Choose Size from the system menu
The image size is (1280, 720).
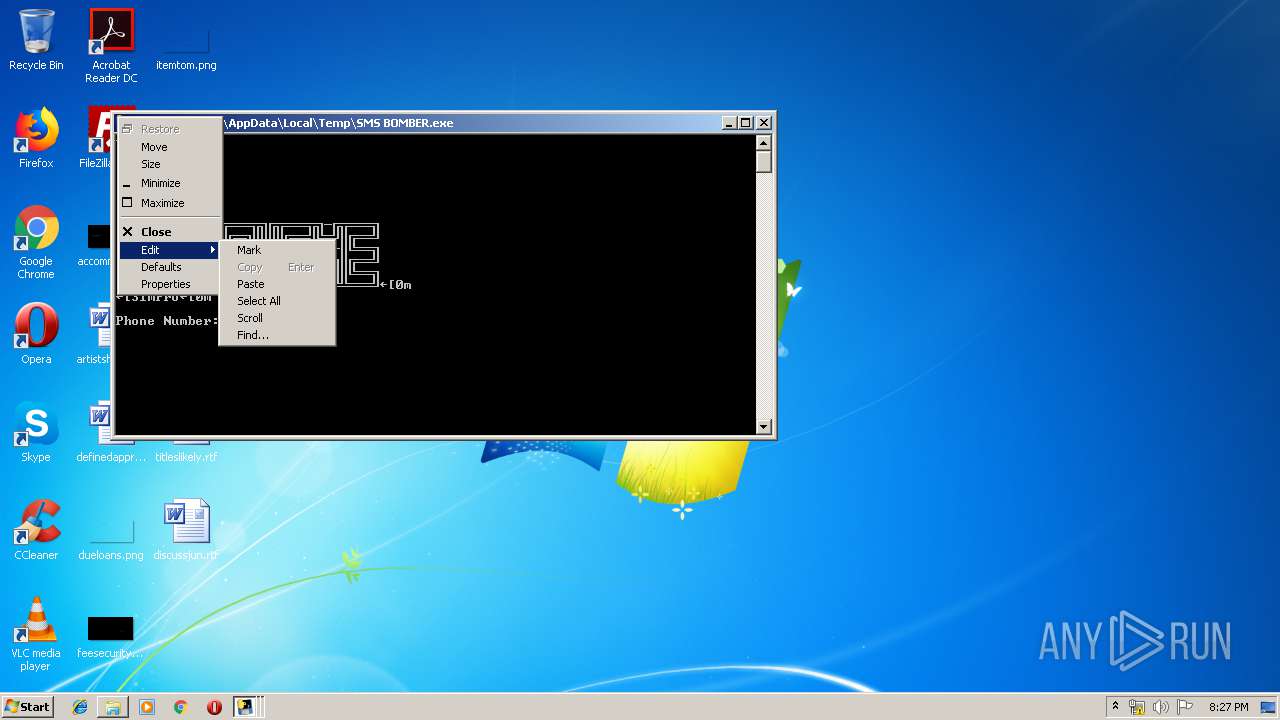(x=170, y=164)
